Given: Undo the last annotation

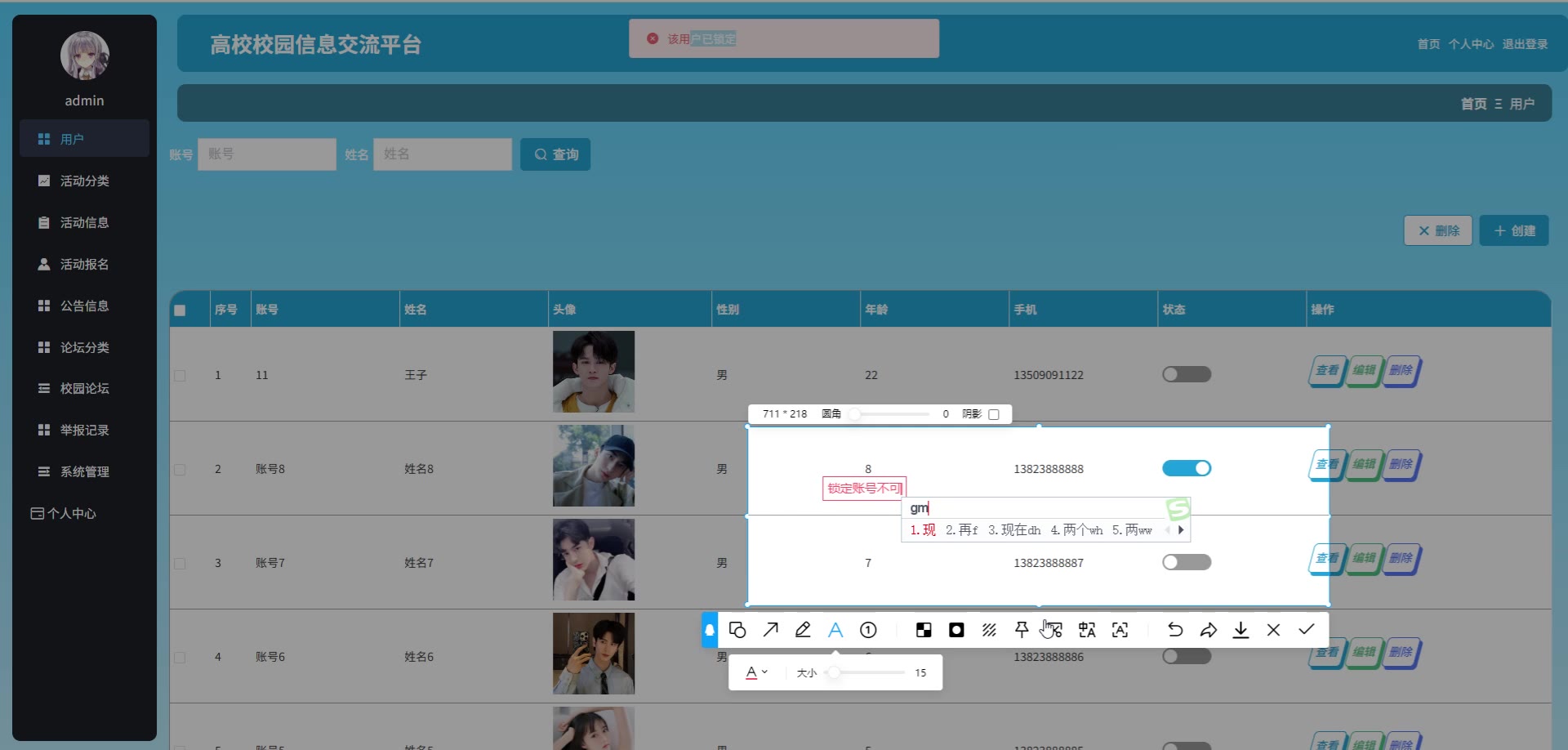Looking at the screenshot, I should pyautogui.click(x=1175, y=630).
